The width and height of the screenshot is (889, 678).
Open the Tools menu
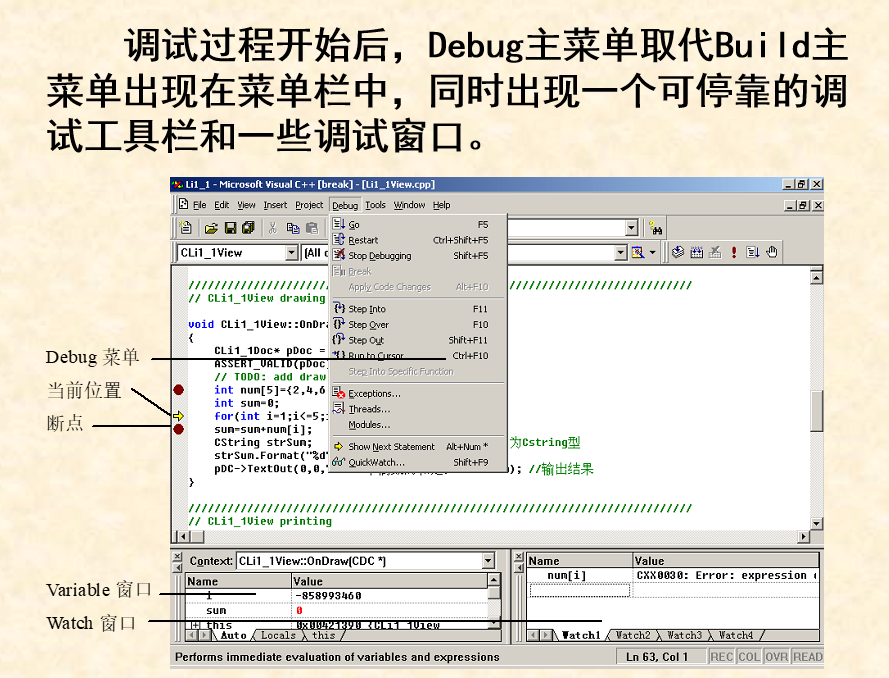pyautogui.click(x=375, y=205)
